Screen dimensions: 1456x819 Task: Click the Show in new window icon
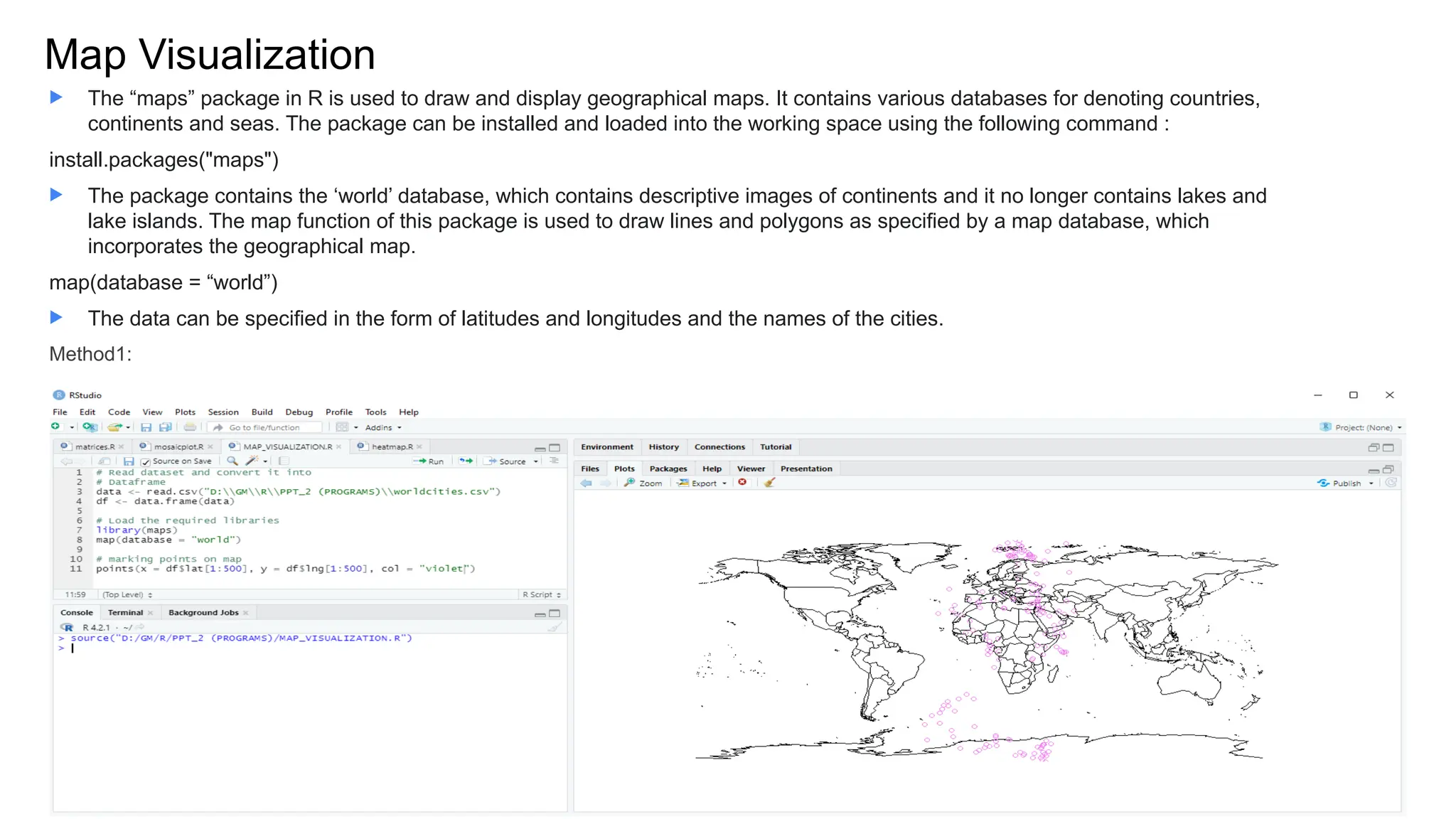pyautogui.click(x=104, y=461)
